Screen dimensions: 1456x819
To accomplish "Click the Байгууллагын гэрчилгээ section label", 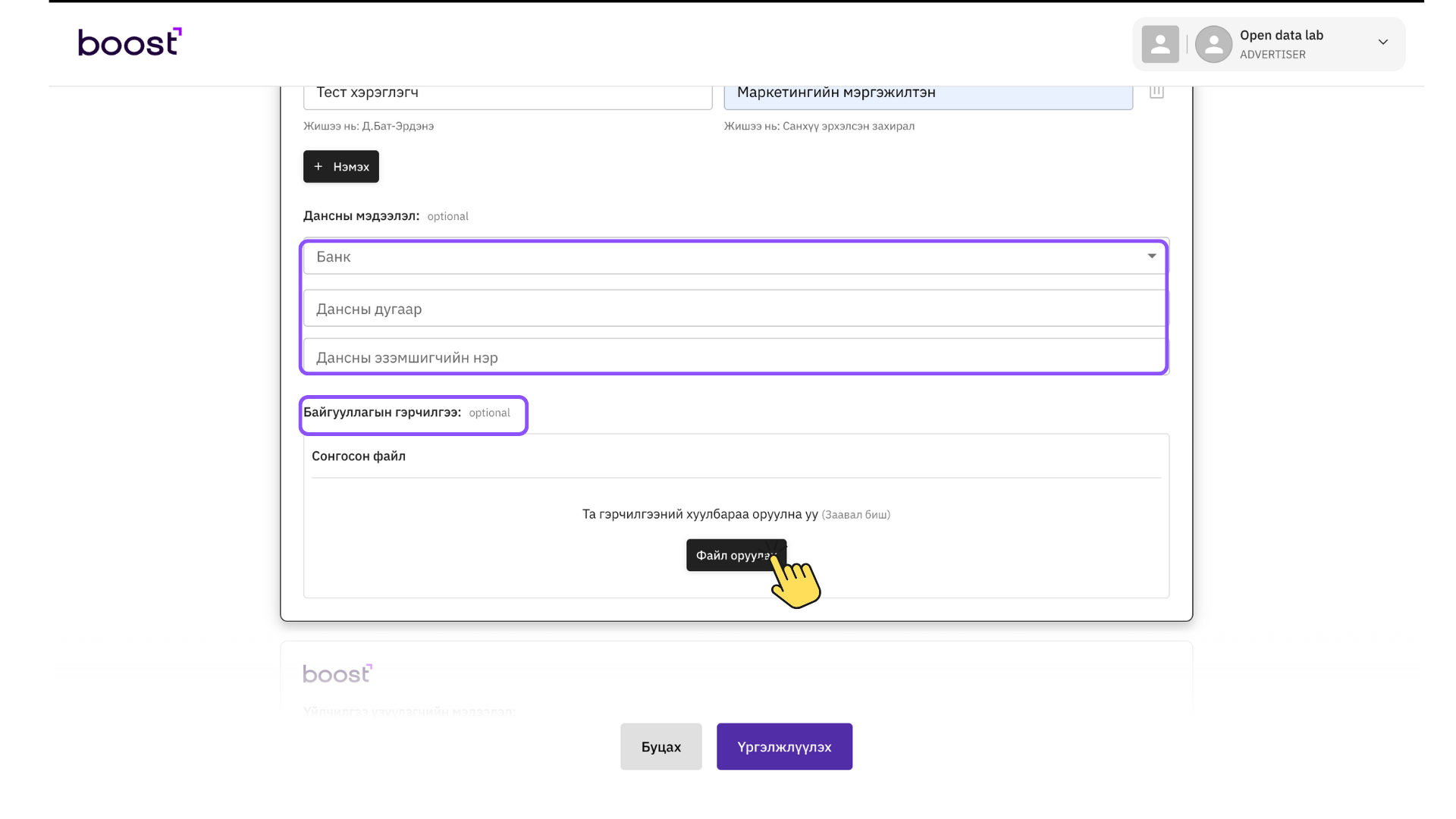I will point(381,413).
